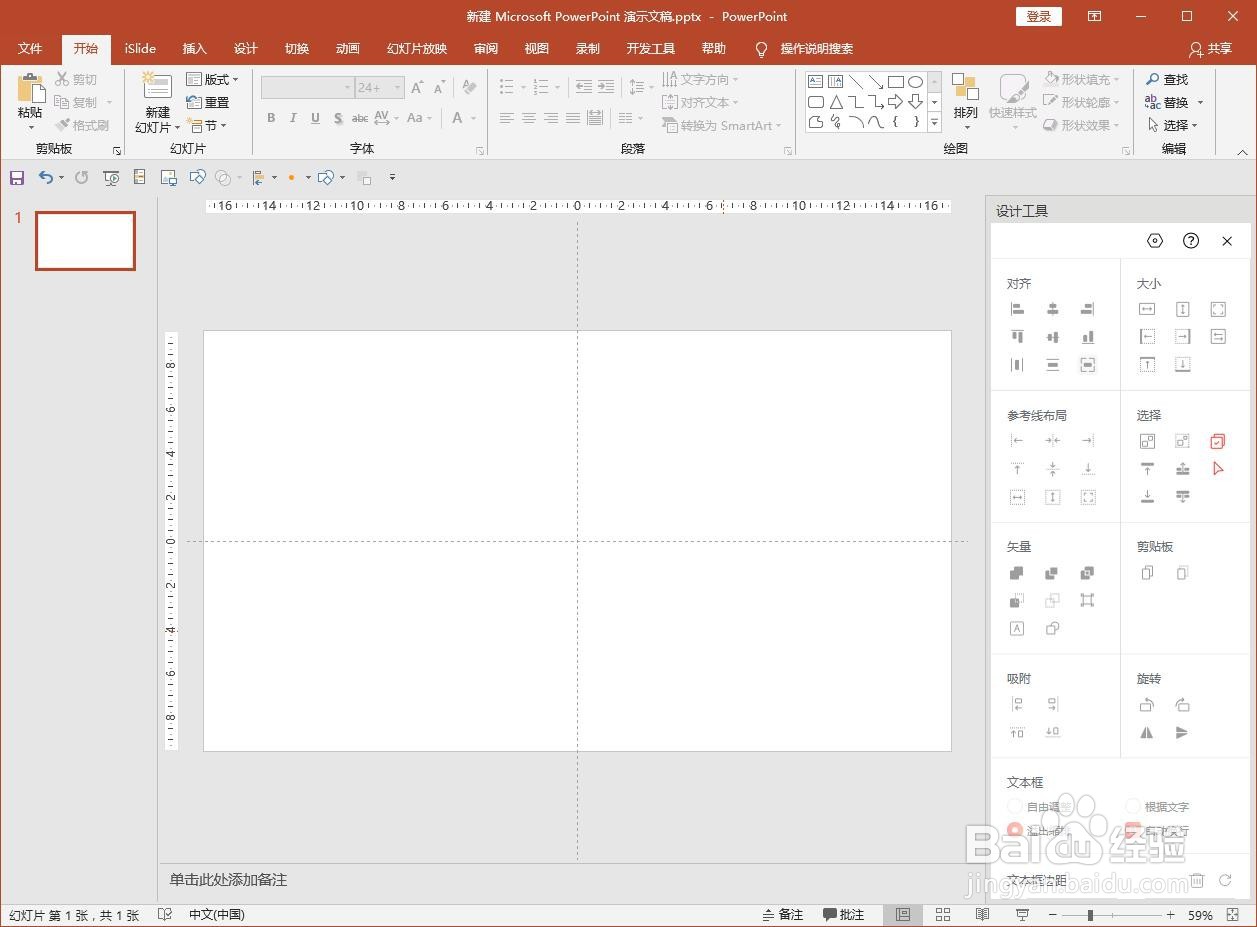Click the refresh icon at design panel bottom

tap(1225, 880)
